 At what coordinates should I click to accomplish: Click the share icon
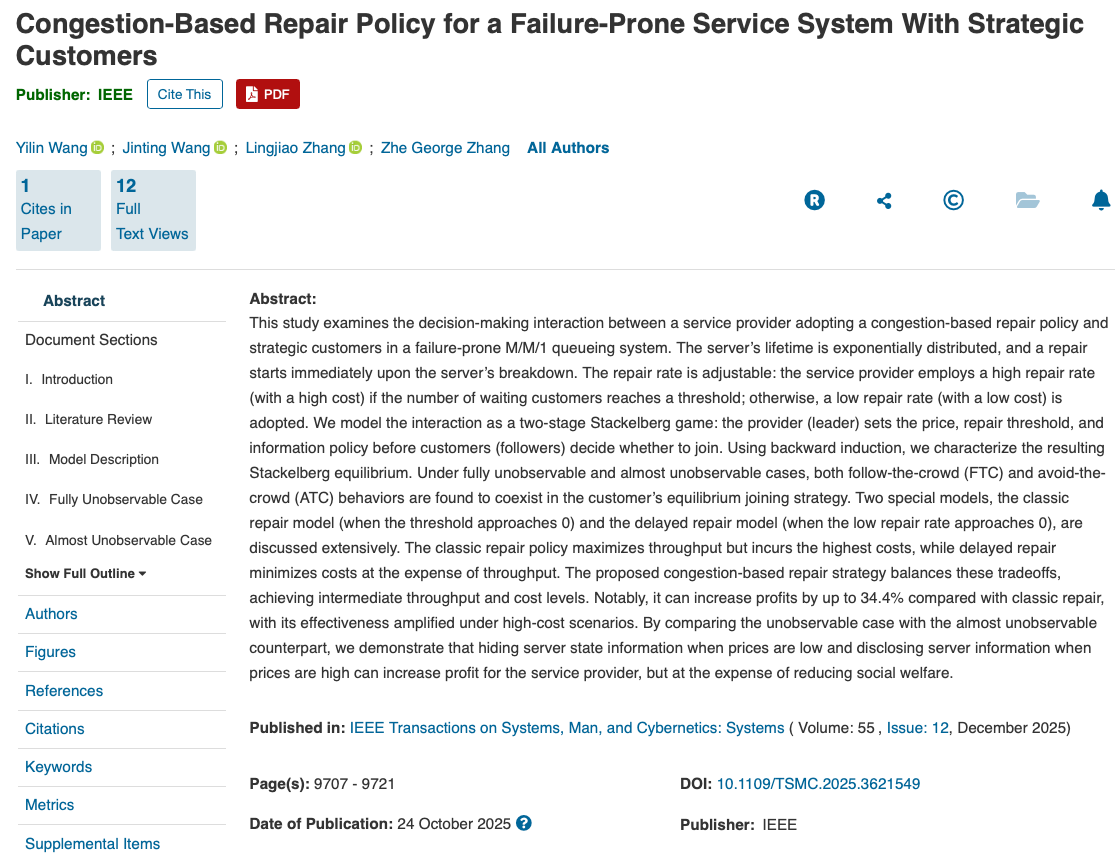[884, 201]
